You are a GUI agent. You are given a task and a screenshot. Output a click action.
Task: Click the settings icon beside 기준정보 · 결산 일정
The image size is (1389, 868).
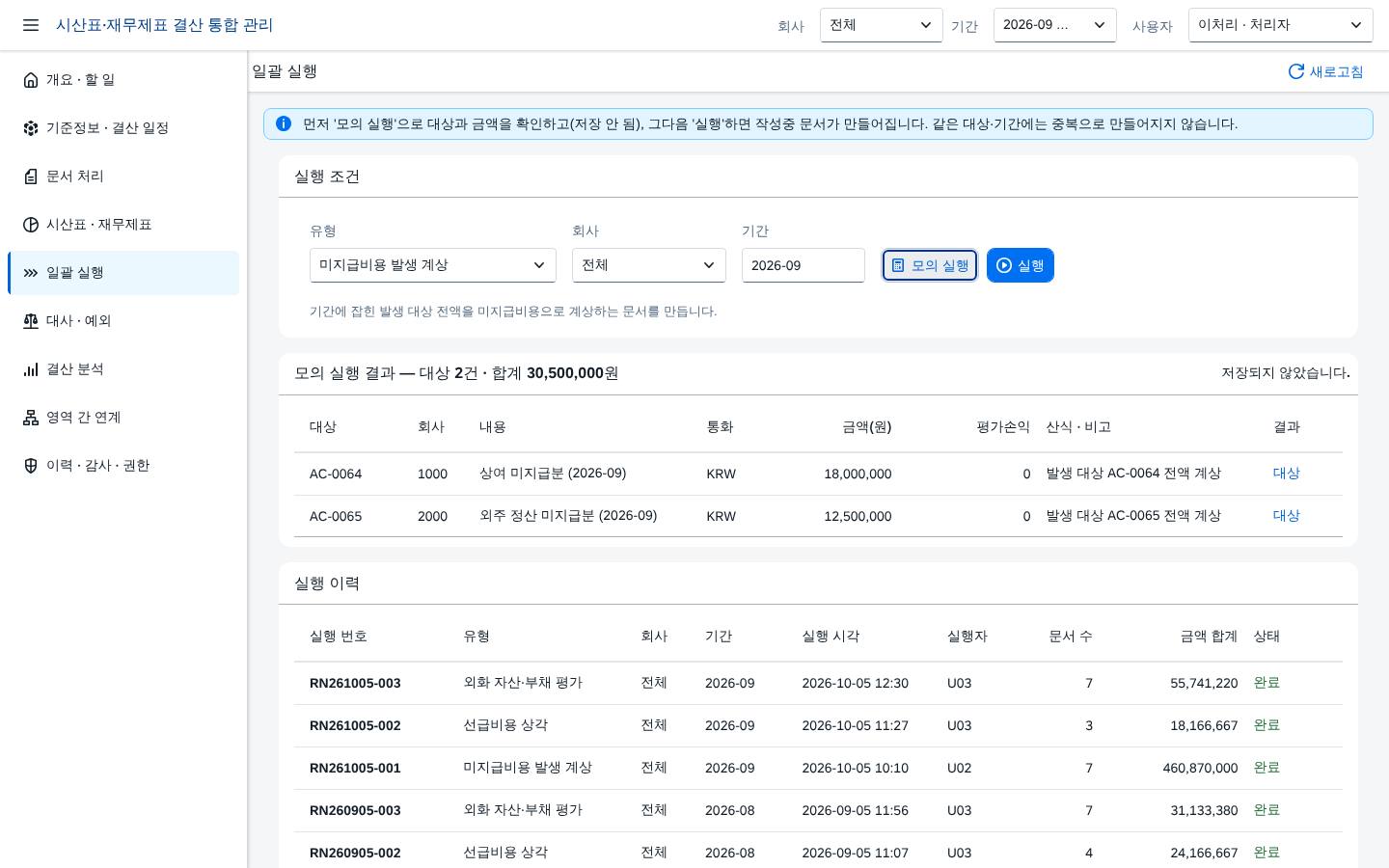tap(31, 128)
